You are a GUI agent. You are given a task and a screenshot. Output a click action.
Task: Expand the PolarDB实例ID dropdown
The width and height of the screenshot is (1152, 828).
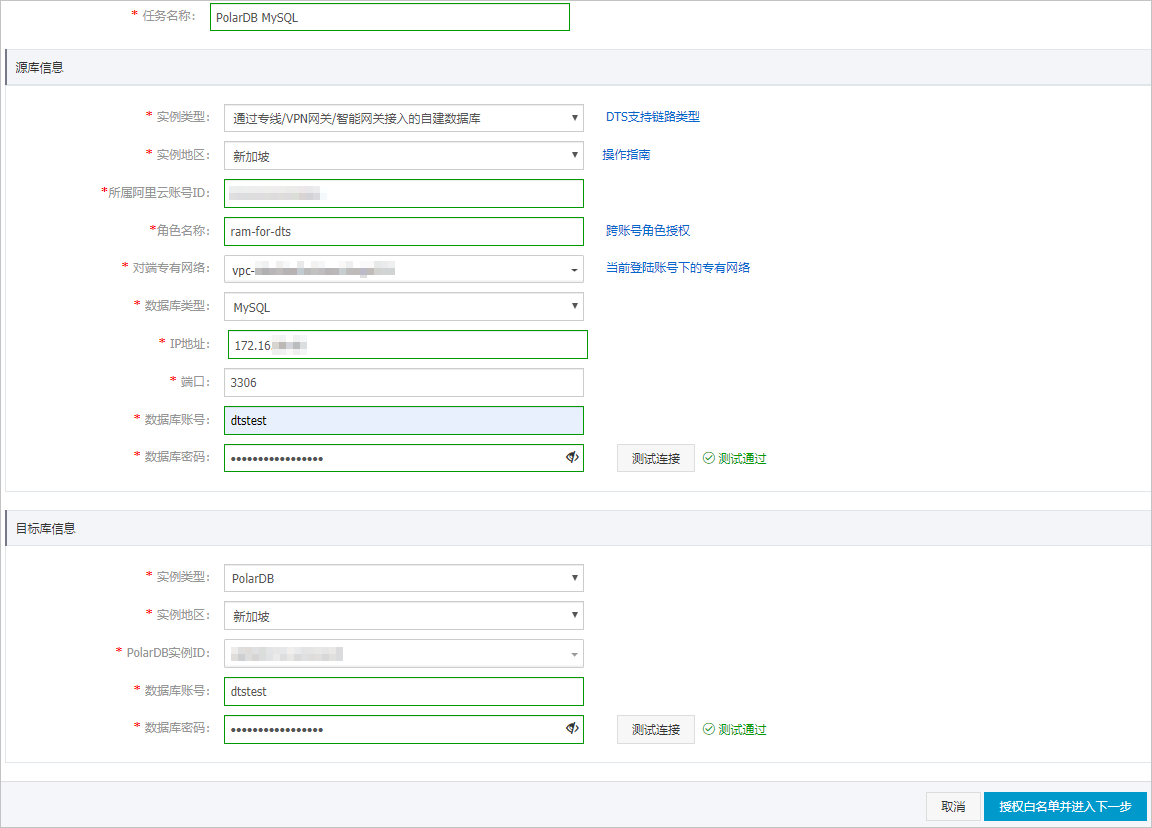coord(403,654)
